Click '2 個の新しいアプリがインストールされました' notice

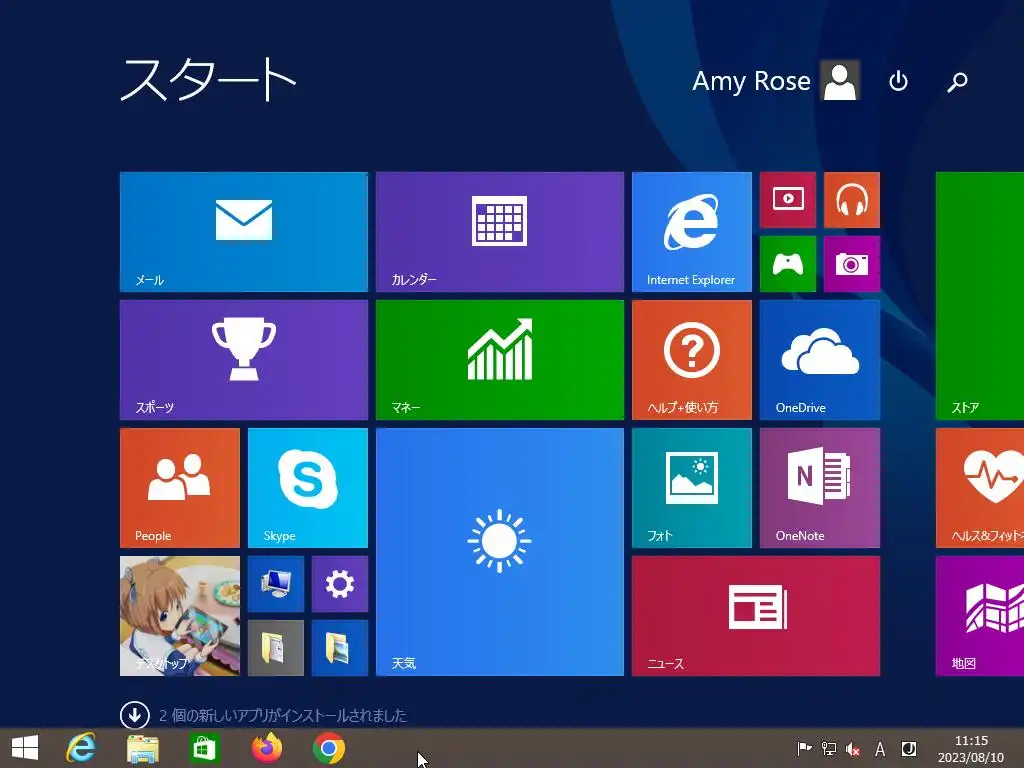pos(283,716)
